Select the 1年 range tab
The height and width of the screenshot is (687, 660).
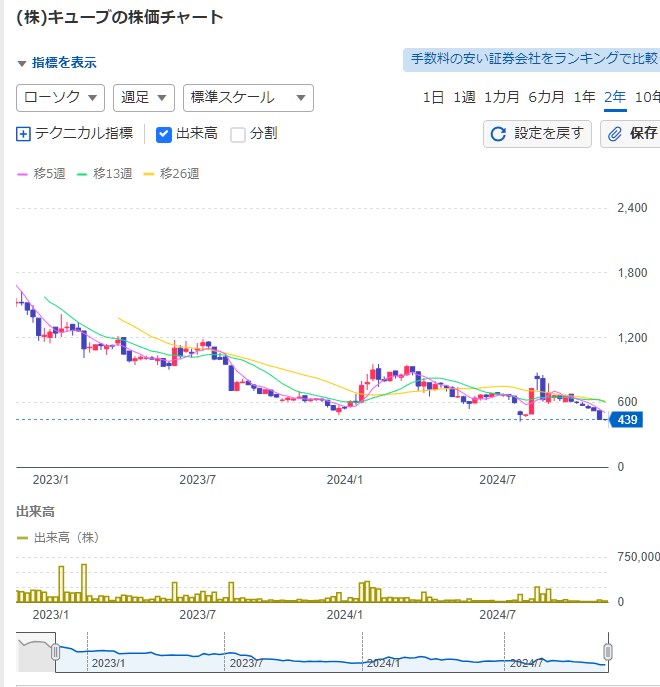point(585,97)
